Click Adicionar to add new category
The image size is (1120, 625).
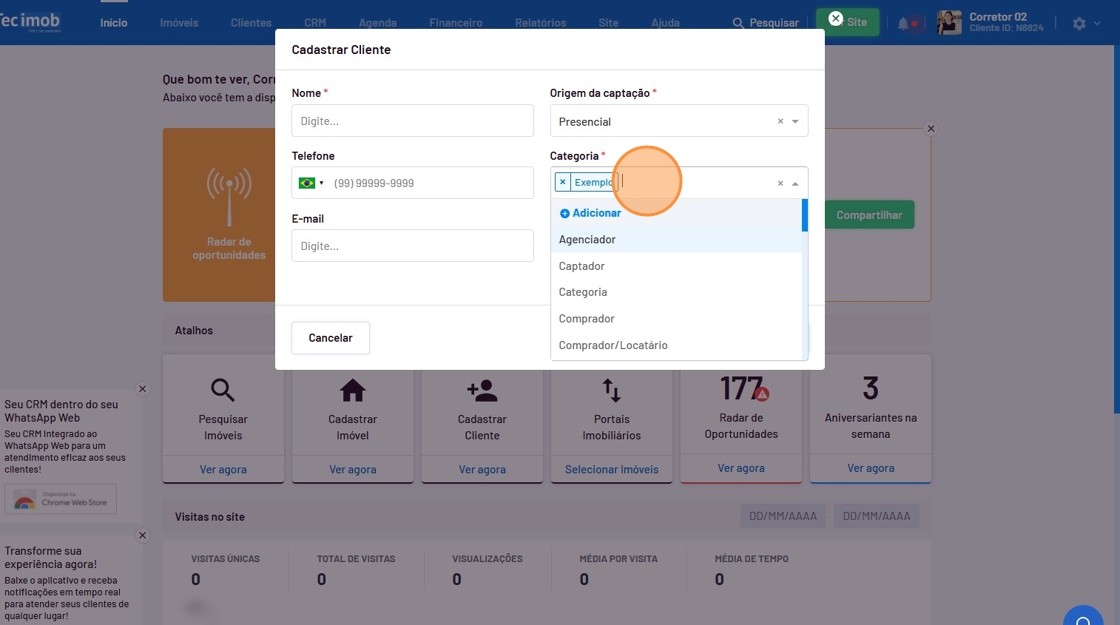tap(590, 213)
